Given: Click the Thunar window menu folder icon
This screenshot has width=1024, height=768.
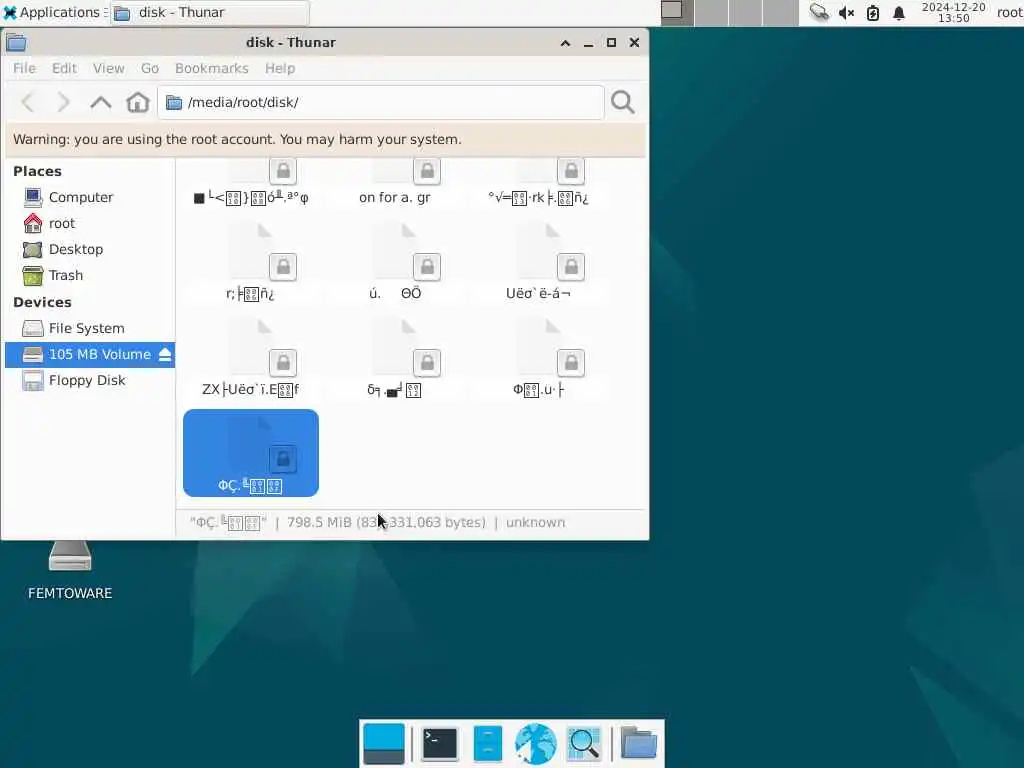Looking at the screenshot, I should (16, 43).
